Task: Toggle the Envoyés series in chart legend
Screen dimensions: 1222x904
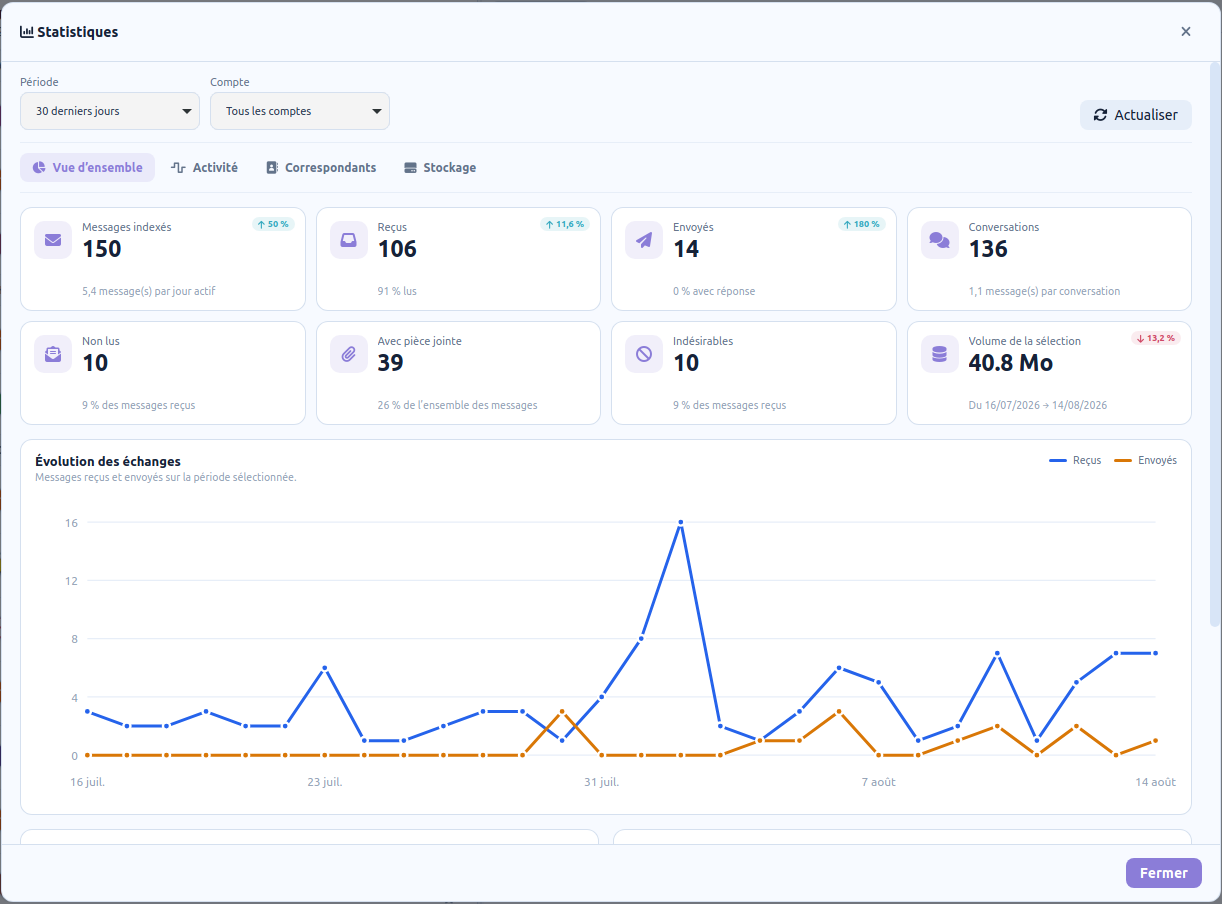Action: pyautogui.click(x=1145, y=460)
